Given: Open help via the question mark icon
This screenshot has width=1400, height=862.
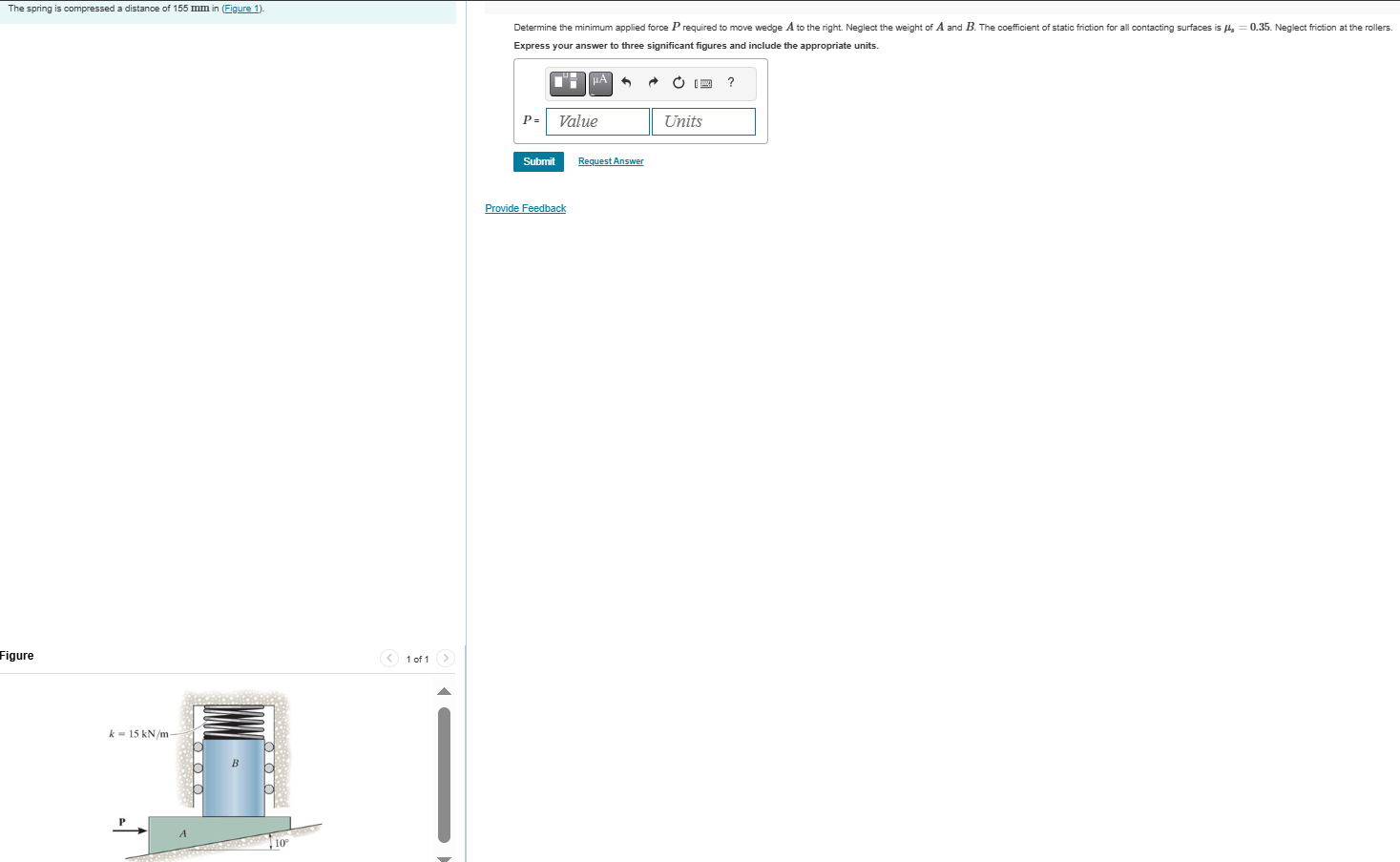Looking at the screenshot, I should point(730,83).
